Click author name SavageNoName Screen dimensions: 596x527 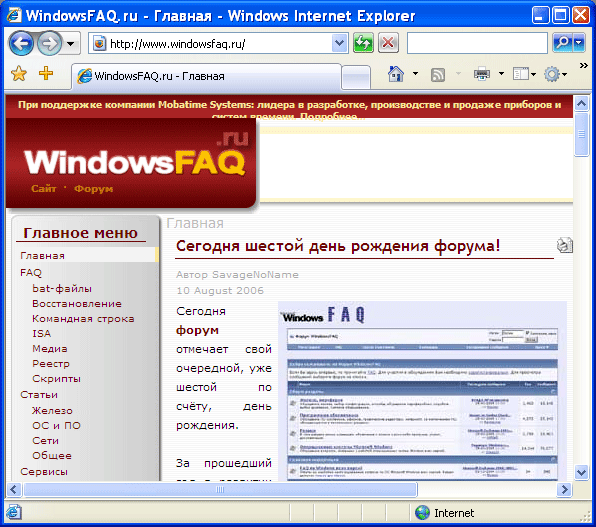click(x=255, y=275)
